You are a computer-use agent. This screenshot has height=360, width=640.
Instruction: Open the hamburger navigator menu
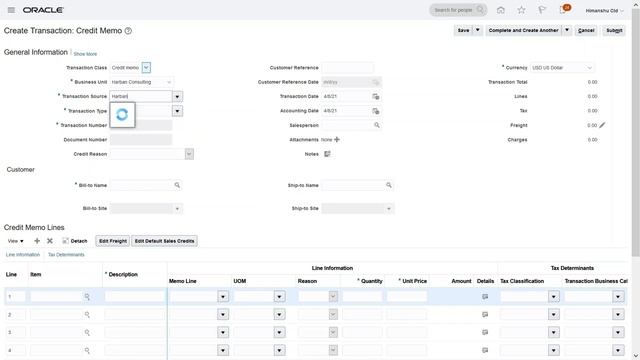tap(11, 10)
